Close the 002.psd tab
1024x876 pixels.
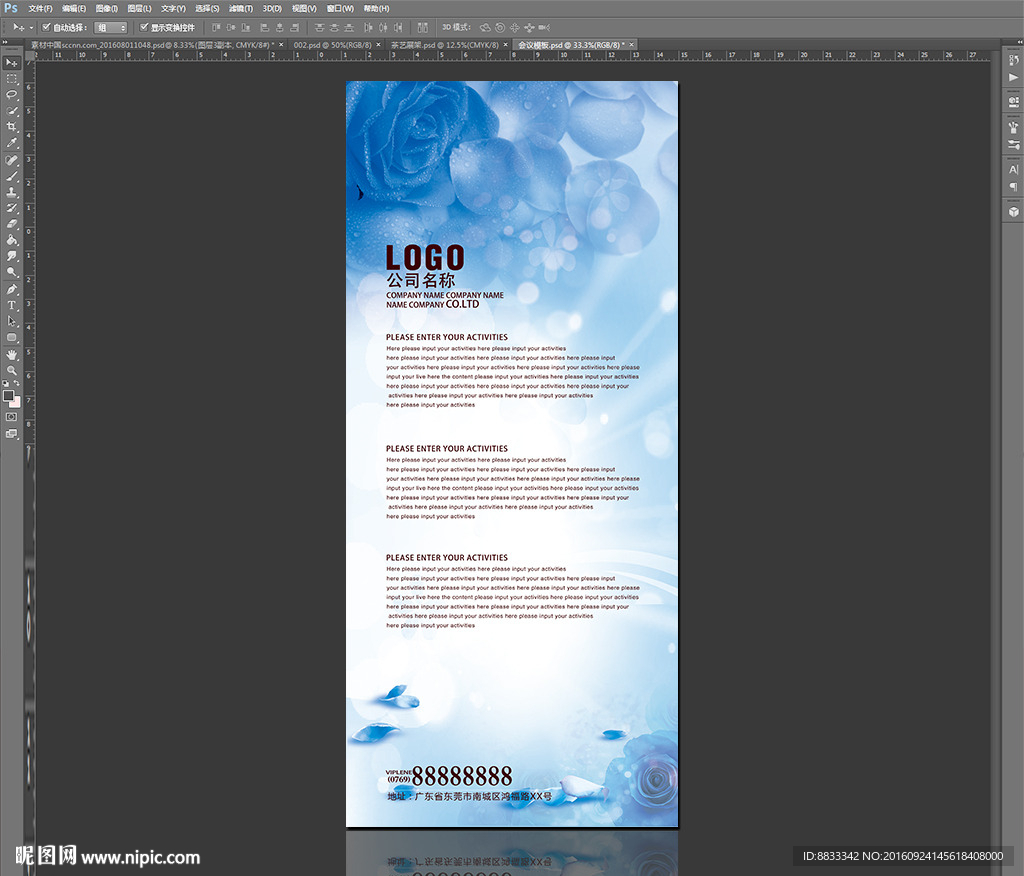(x=378, y=45)
